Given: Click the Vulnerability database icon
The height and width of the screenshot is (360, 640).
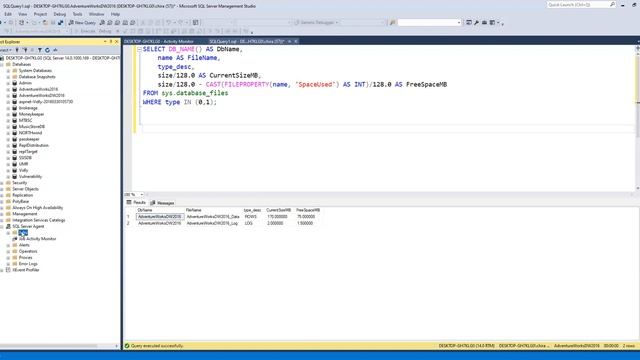Looking at the screenshot, I should (x=15, y=176).
